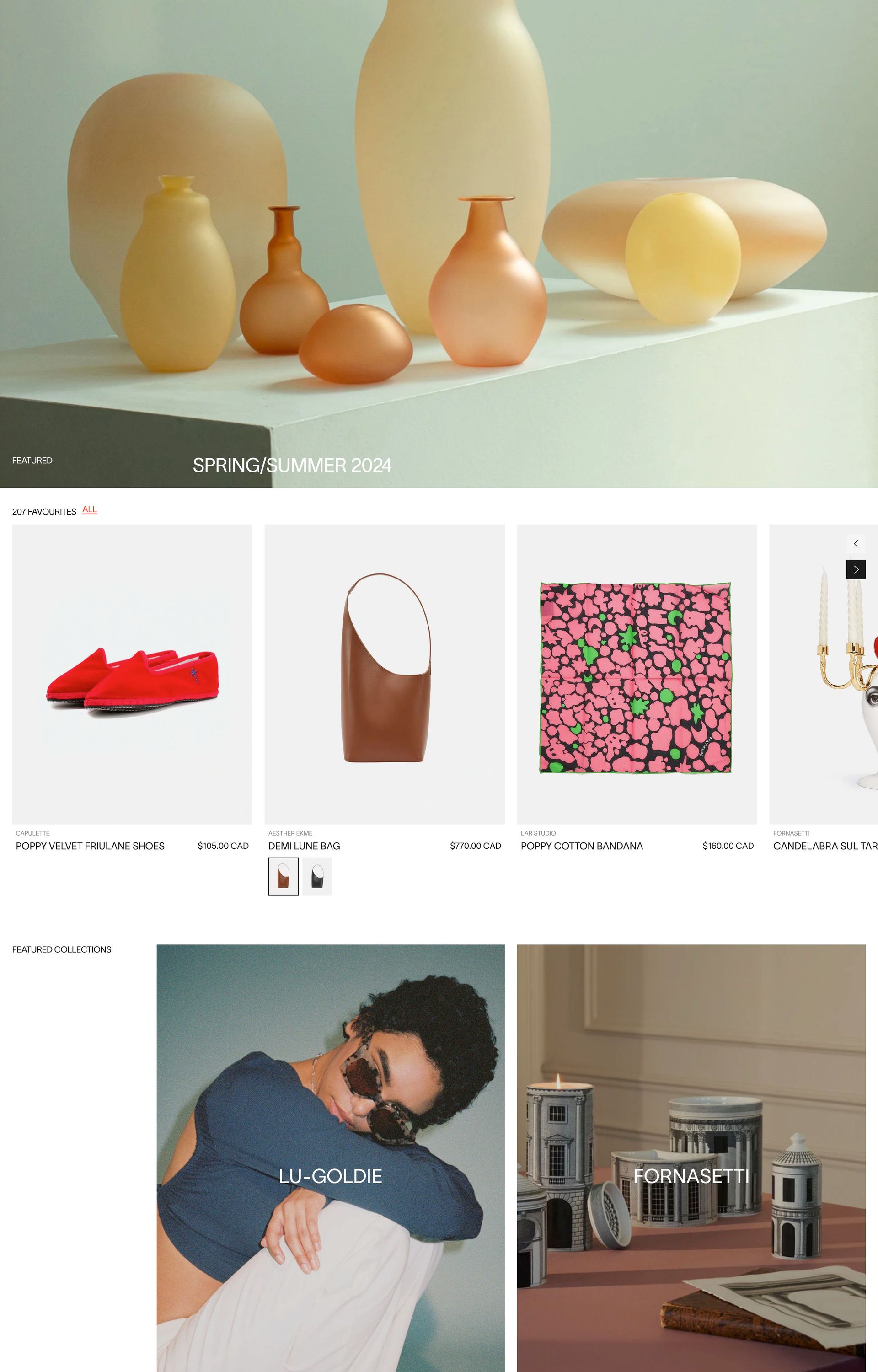Click the Aesther Ekme brand label
The image size is (878, 1372).
(x=290, y=833)
